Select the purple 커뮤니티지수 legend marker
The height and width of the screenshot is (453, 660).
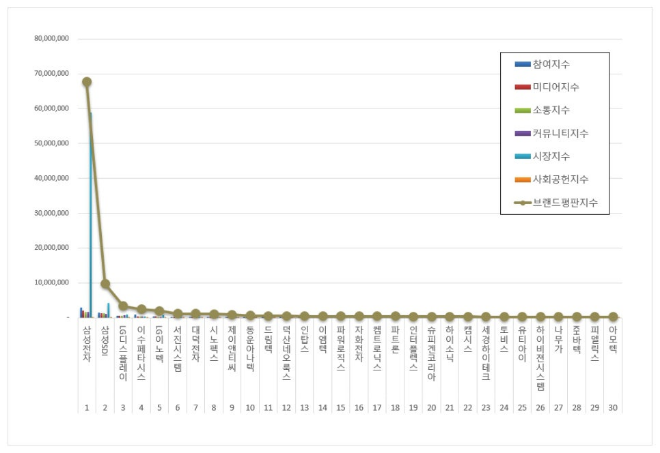pyautogui.click(x=522, y=133)
